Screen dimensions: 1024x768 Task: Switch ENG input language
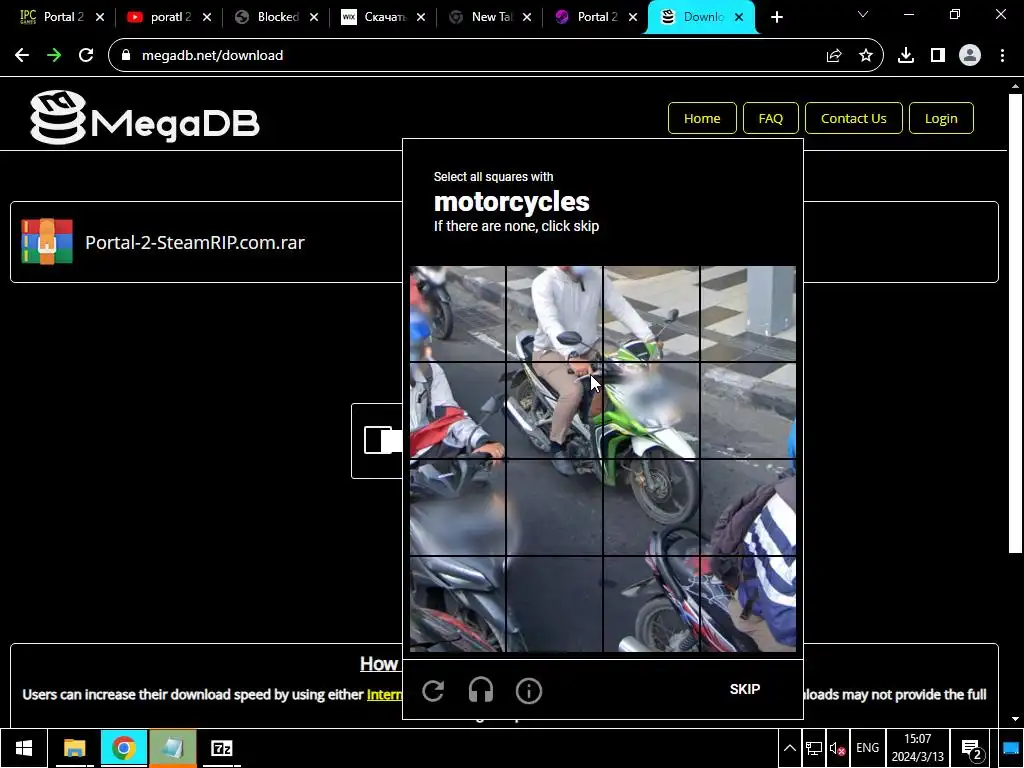[867, 748]
